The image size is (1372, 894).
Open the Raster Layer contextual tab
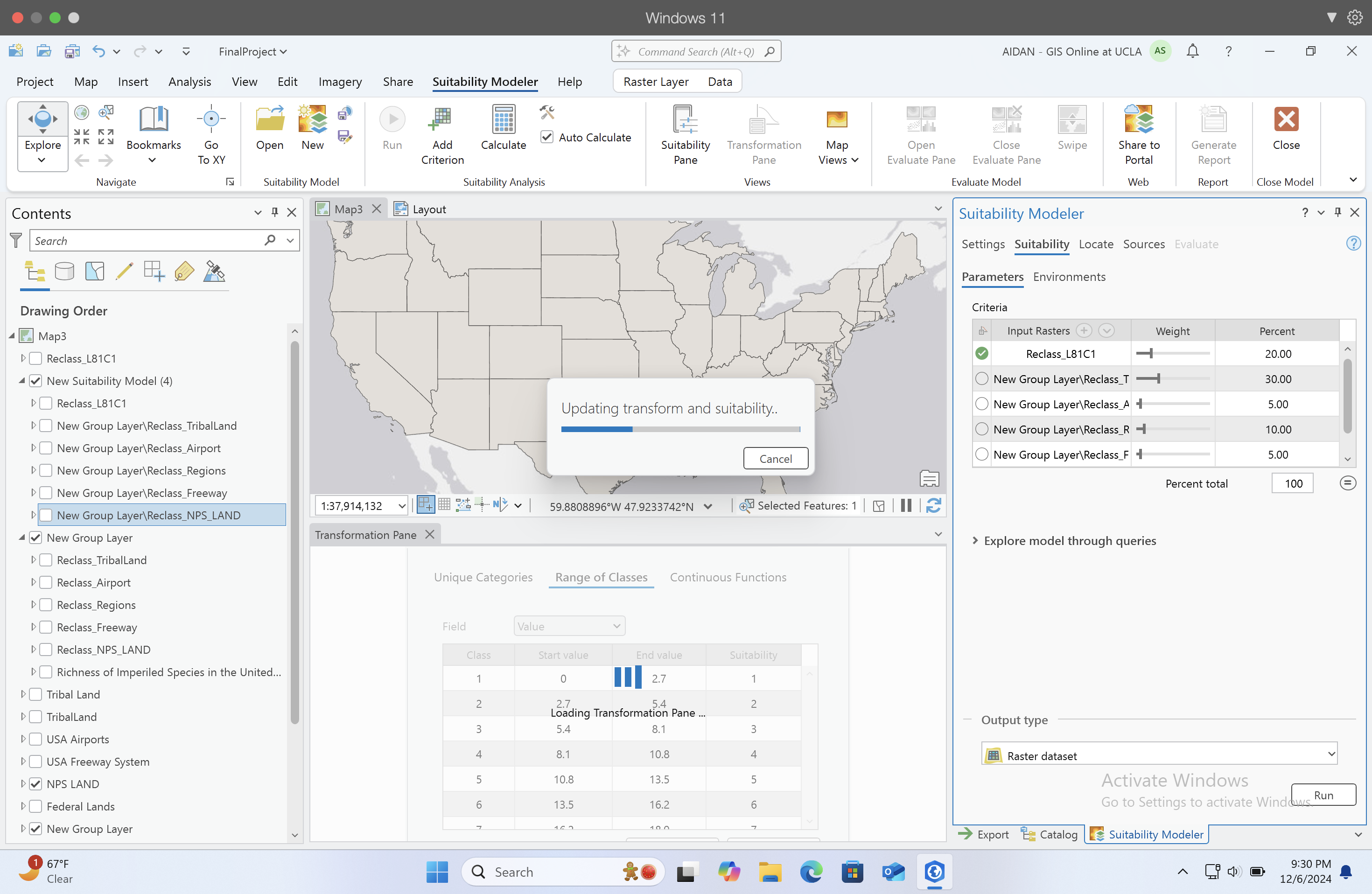click(656, 81)
